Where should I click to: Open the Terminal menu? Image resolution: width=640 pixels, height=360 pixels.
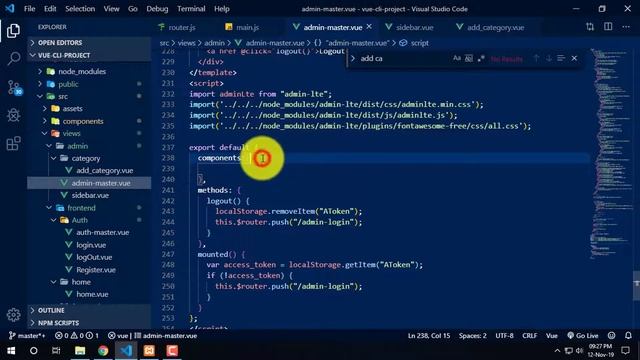(191, 9)
